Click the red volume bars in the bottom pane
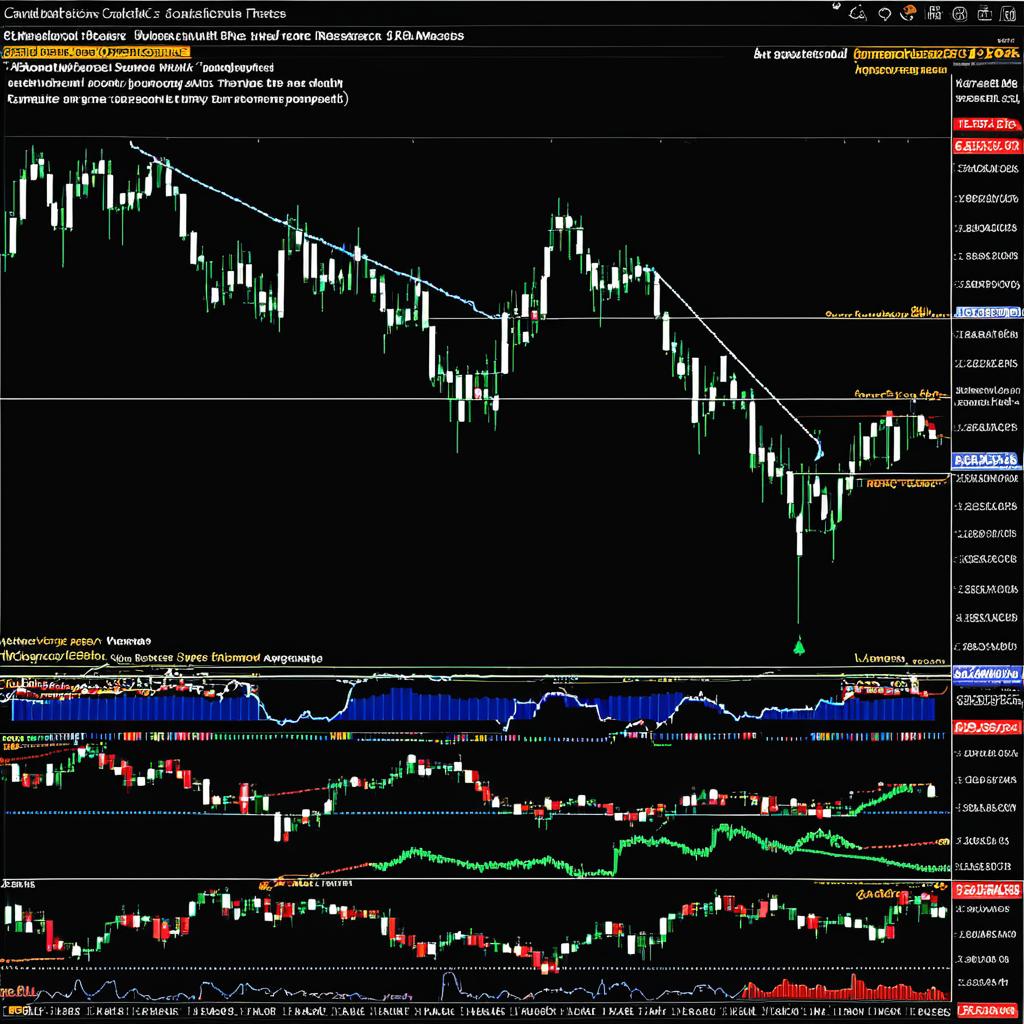Image resolution: width=1024 pixels, height=1024 pixels. [x=845, y=989]
